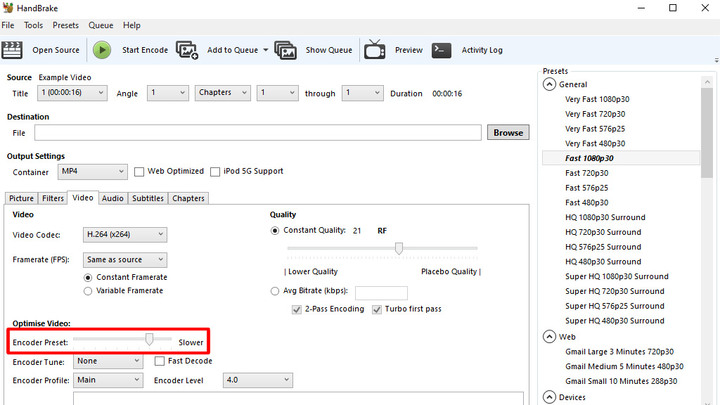
Task: Open the Encoder Level dropdown
Action: 258,380
